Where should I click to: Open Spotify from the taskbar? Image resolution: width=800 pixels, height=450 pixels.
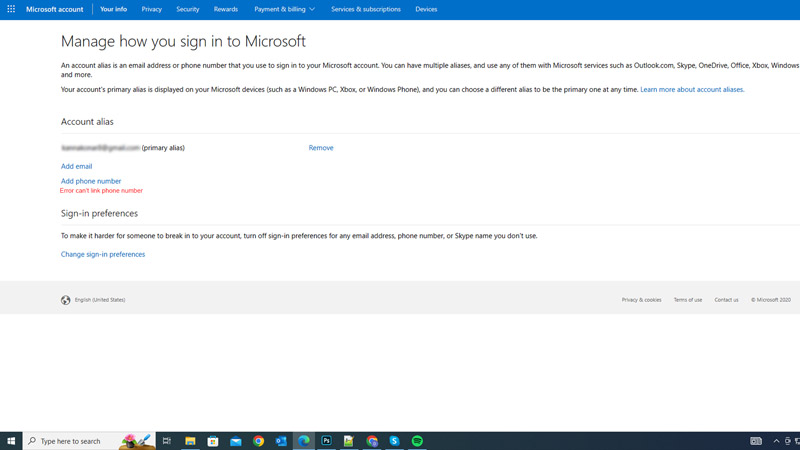point(417,441)
